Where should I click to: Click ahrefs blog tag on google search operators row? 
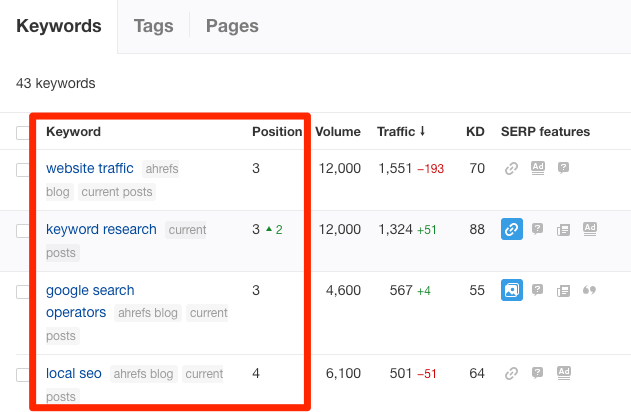[148, 313]
